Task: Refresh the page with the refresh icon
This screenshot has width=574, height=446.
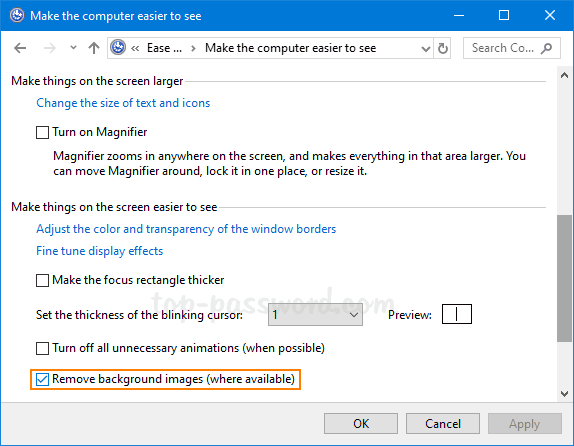Action: pyautogui.click(x=443, y=48)
